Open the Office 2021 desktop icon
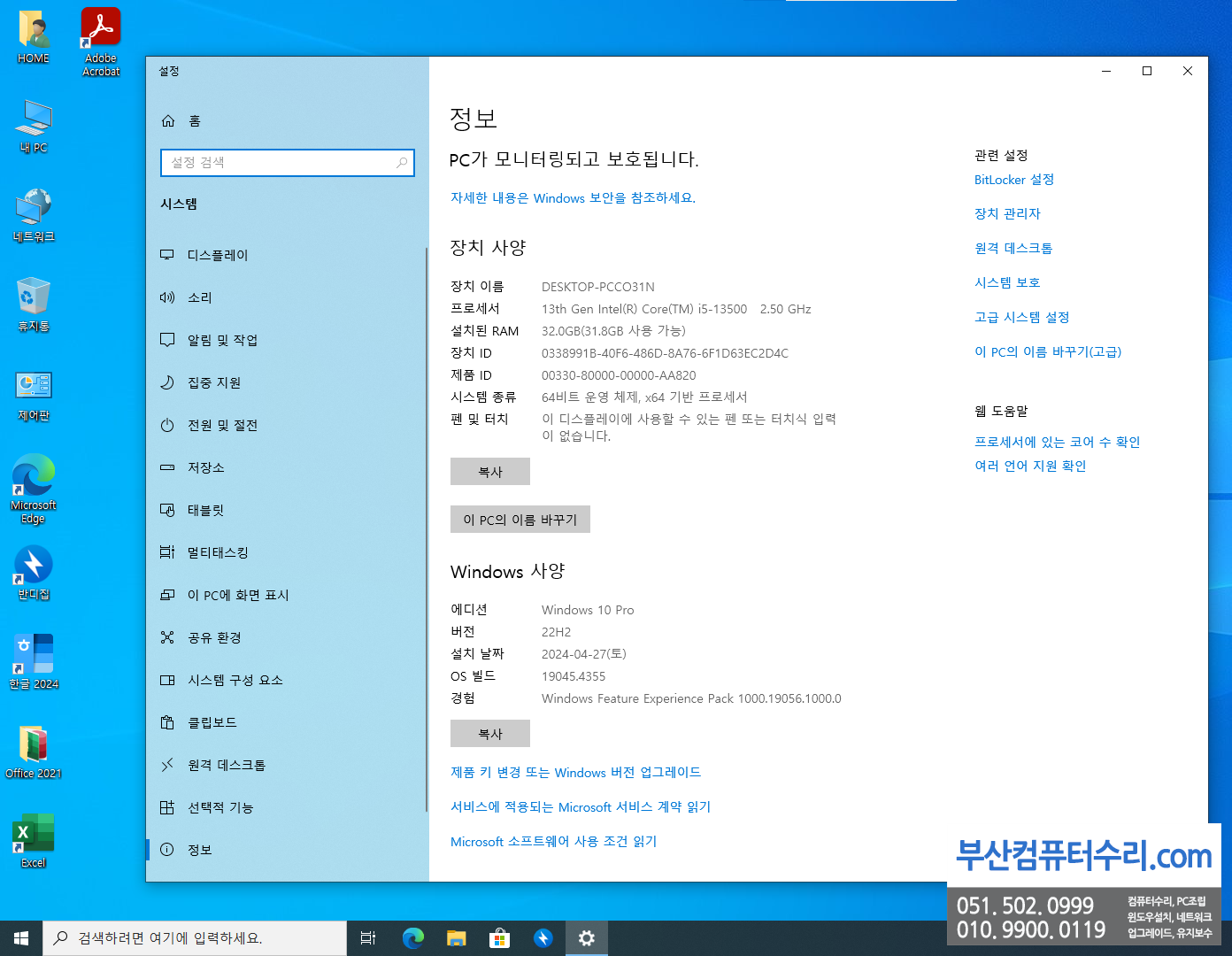1232x956 pixels. tap(34, 752)
